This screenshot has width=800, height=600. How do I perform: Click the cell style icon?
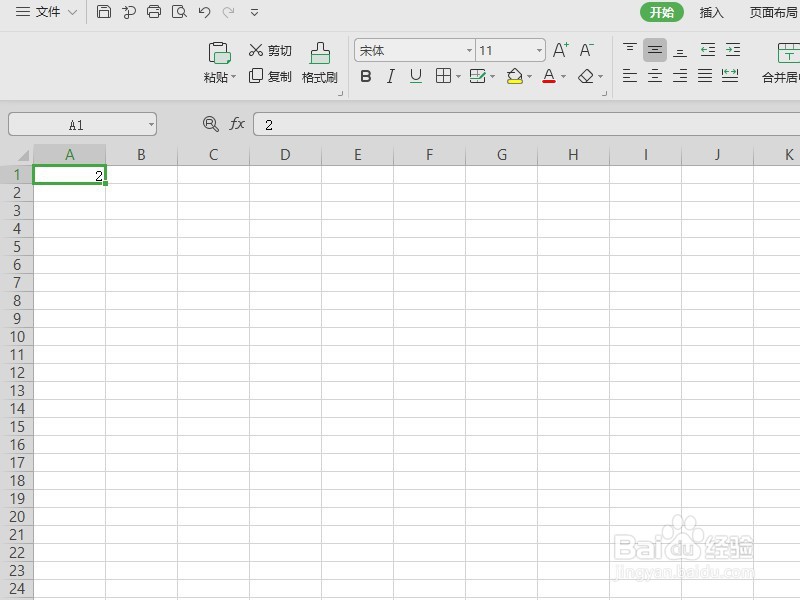coord(478,76)
